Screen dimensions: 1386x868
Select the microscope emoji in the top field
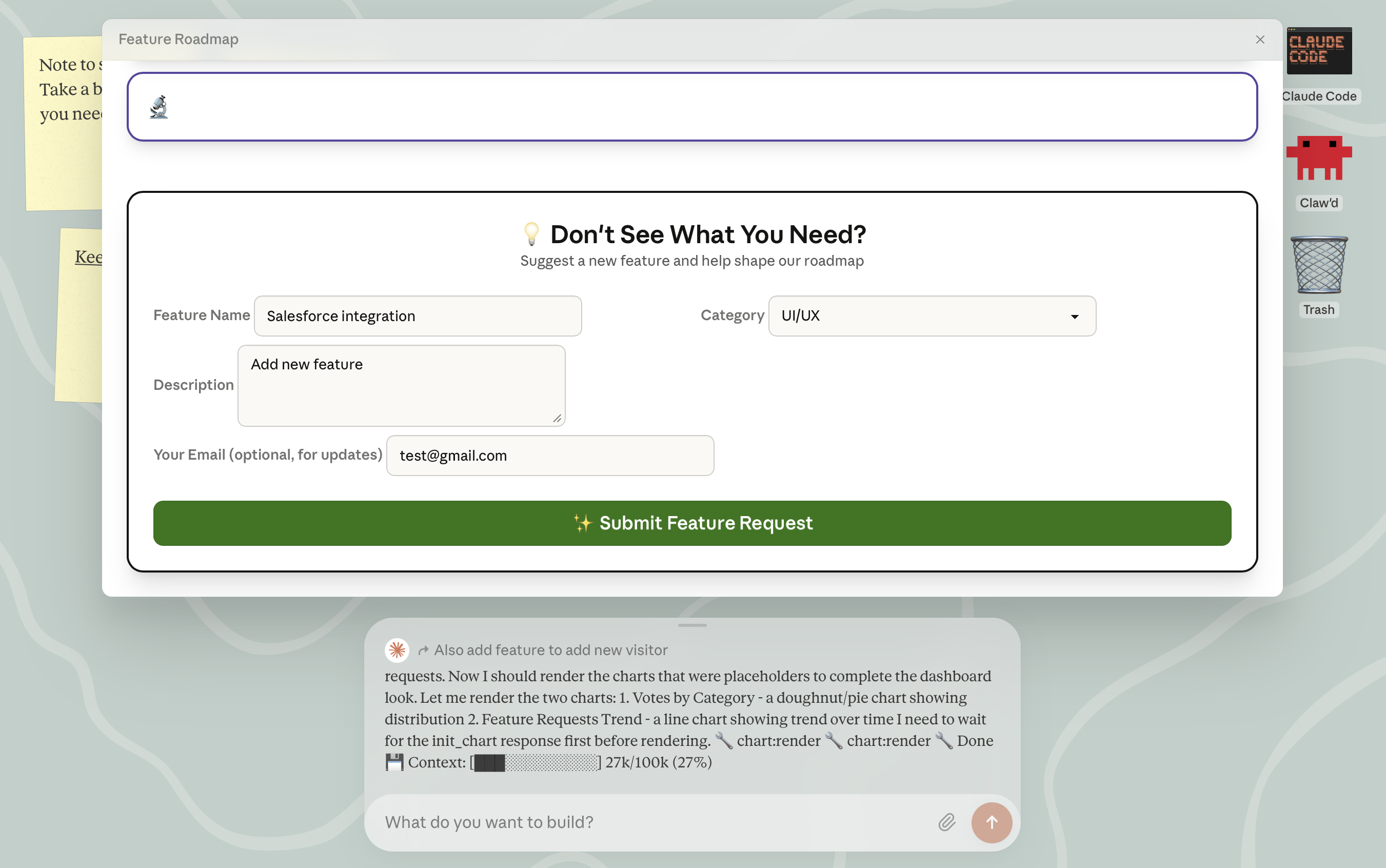tap(160, 107)
